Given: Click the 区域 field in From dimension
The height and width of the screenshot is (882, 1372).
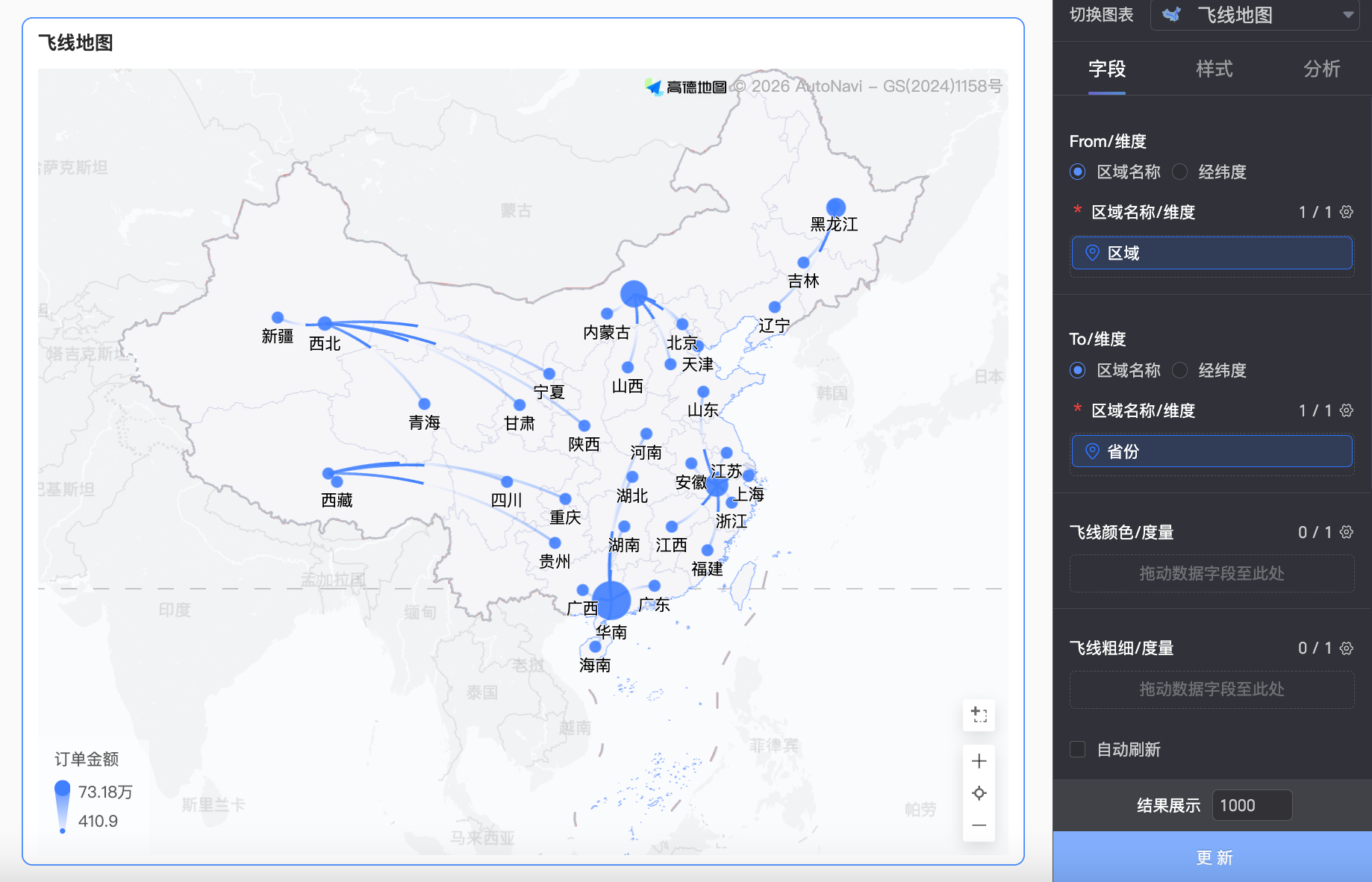Looking at the screenshot, I should [x=1212, y=253].
